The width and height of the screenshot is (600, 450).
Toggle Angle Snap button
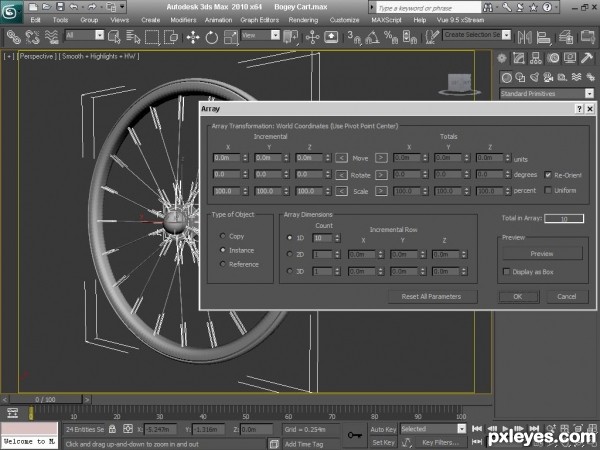coord(372,37)
